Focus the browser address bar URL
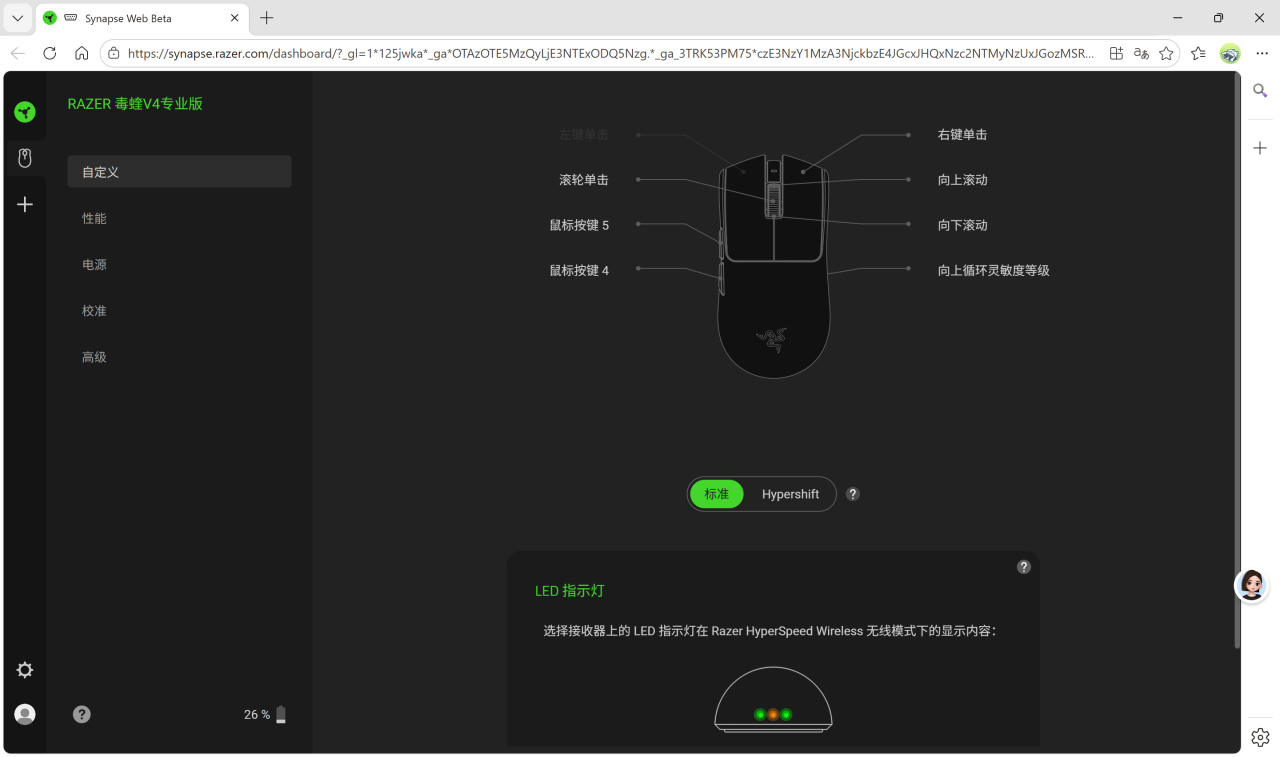 [610, 53]
